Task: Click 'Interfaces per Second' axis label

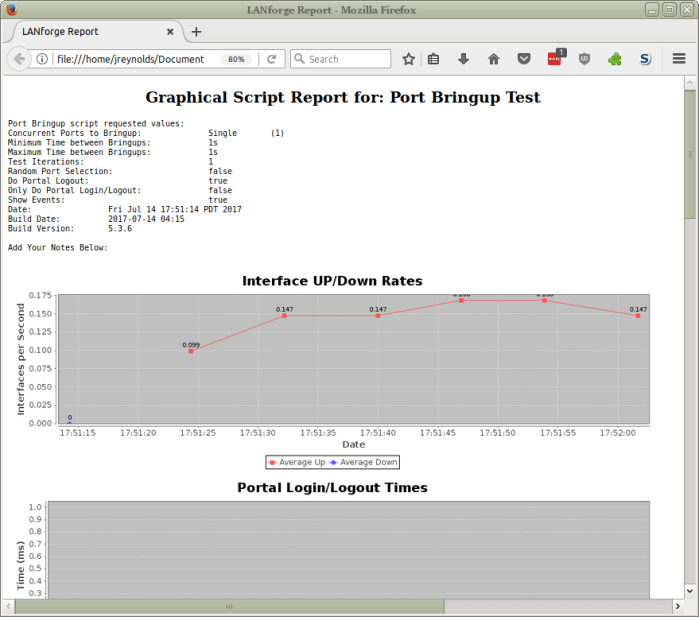Action: 21,359
